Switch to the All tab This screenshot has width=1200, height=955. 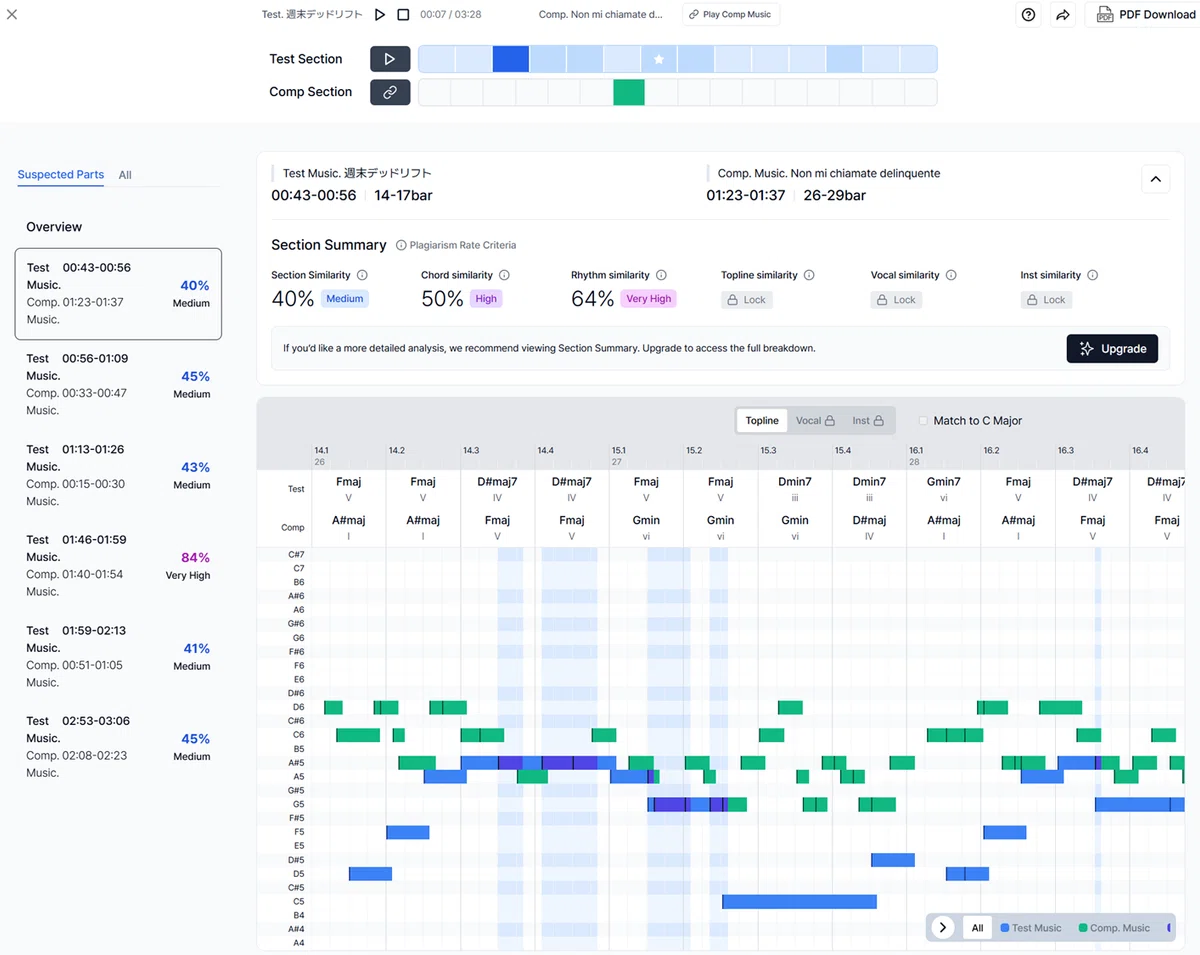(x=125, y=175)
